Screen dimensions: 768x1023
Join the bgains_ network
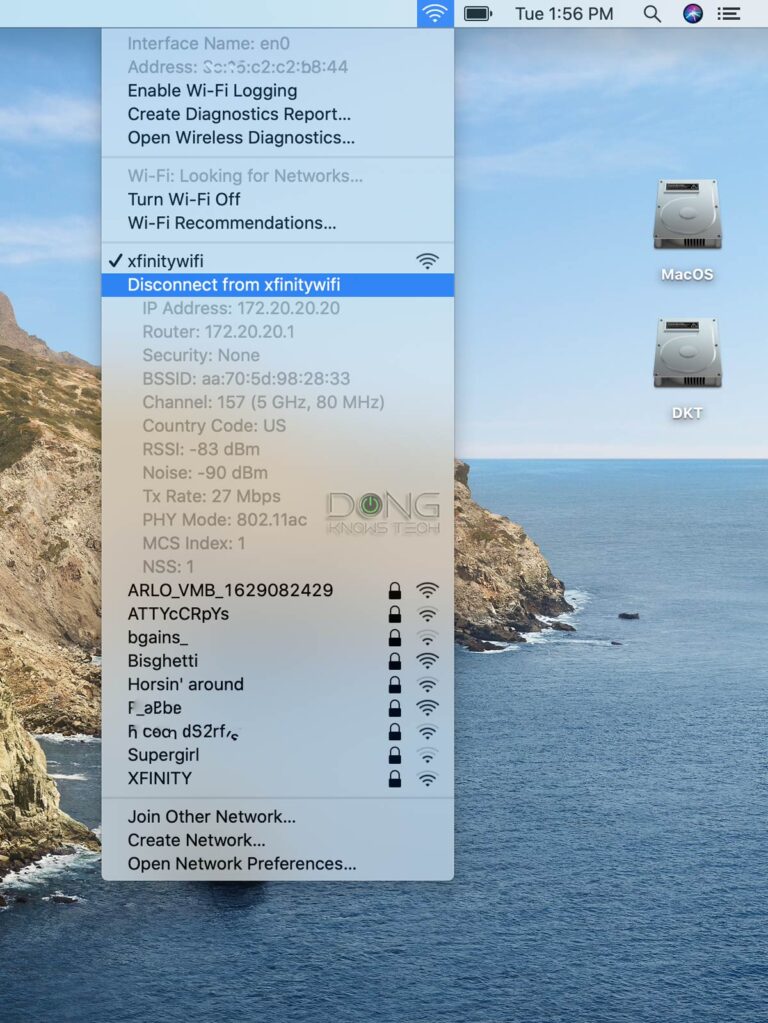tap(277, 637)
